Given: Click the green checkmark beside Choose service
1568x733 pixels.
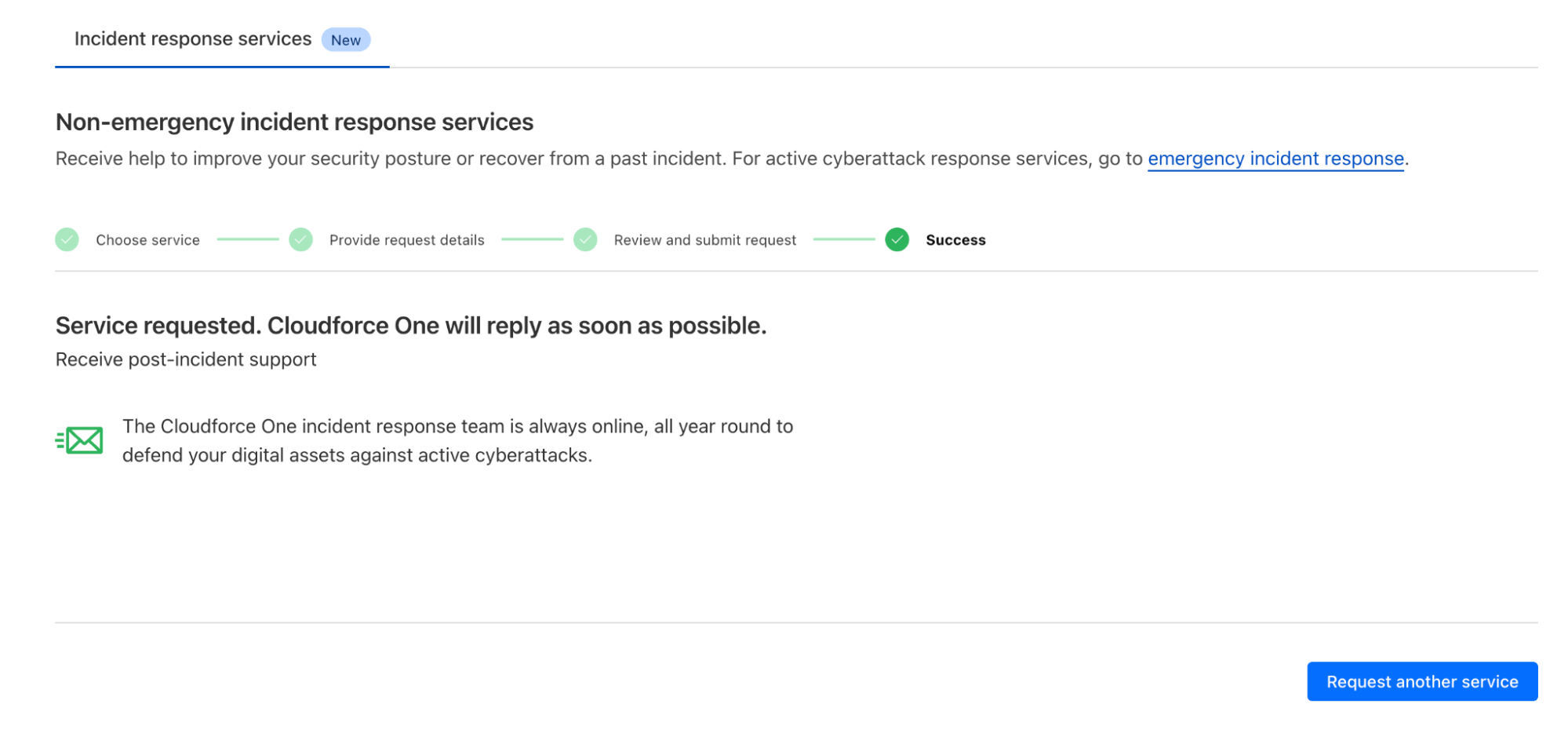Looking at the screenshot, I should (67, 239).
